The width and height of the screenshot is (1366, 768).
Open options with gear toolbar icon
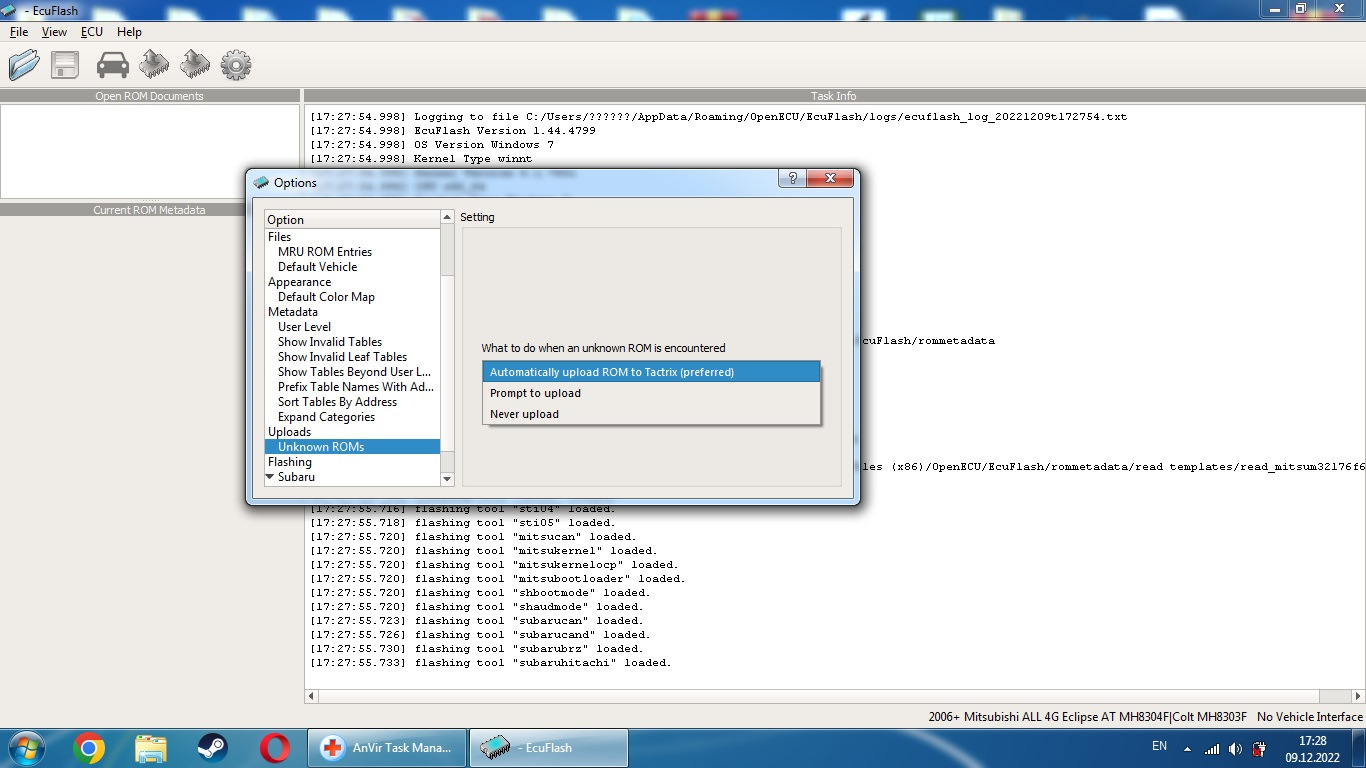(x=236, y=66)
